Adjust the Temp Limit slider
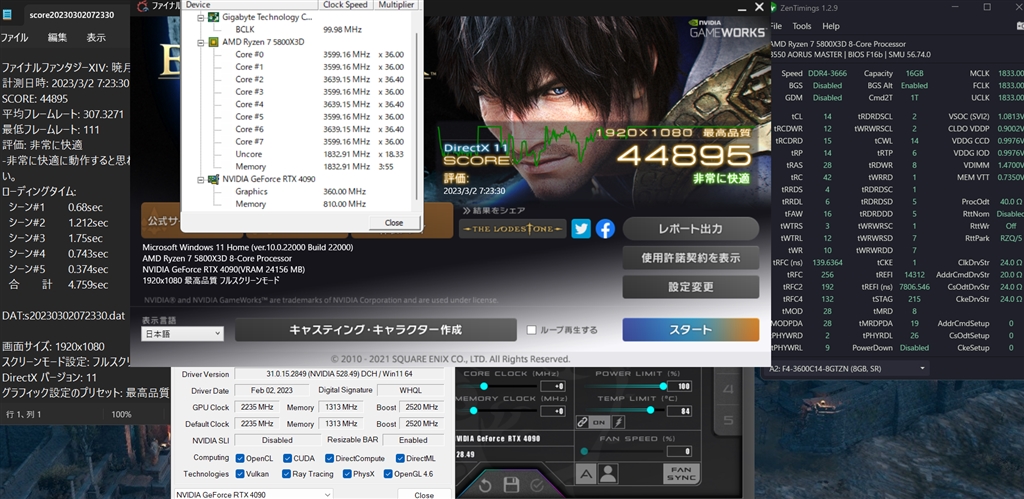Viewport: 1024px width, 499px height. coord(650,410)
